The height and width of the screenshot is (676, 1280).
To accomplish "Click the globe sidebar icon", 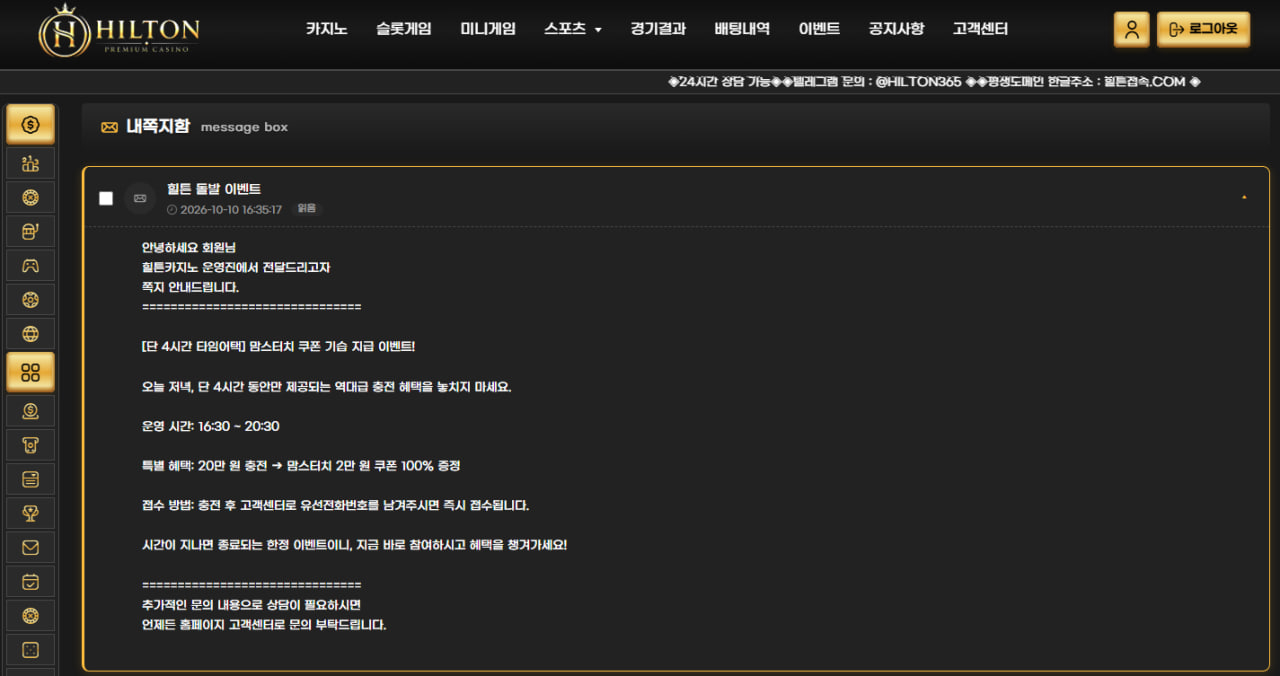I will [30, 333].
